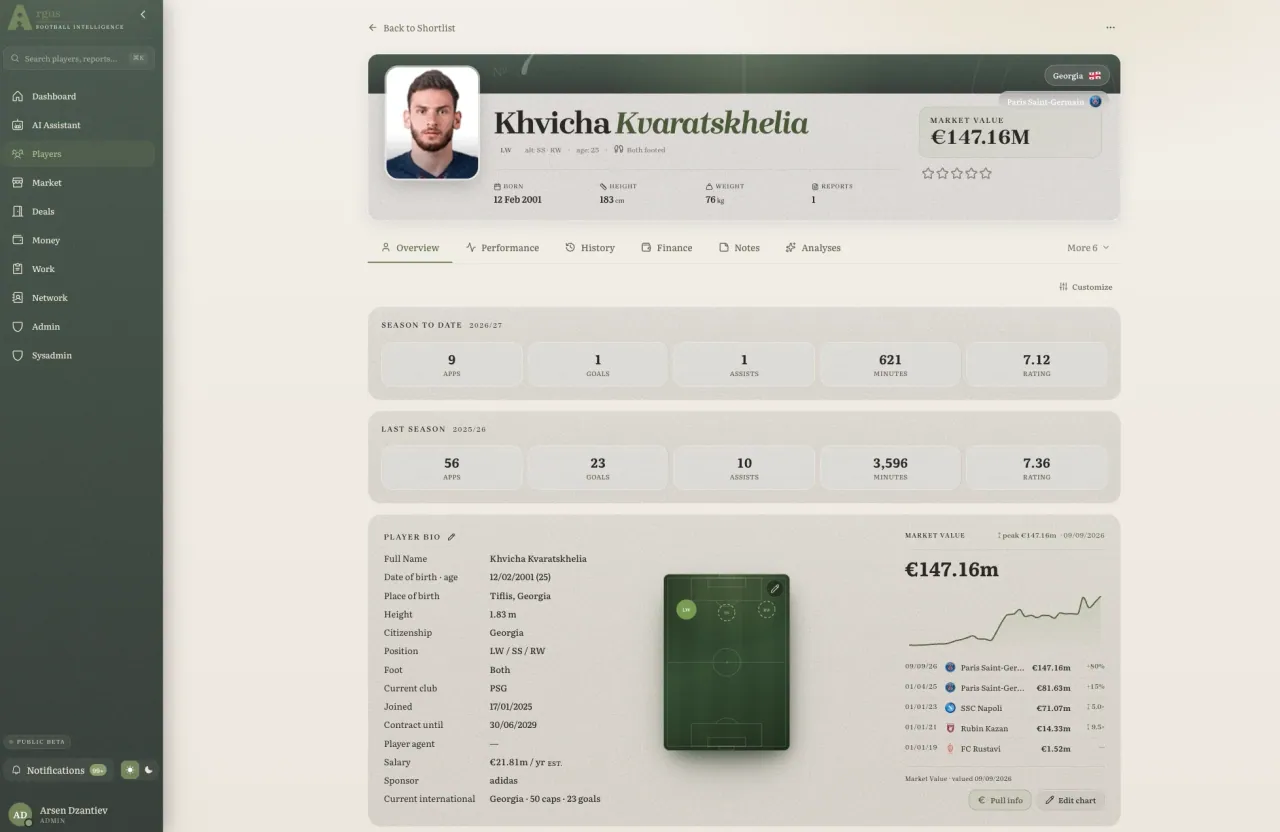Open Dashboard from the sidebar icon
Screen dimensions: 1280x832
pyautogui.click(x=18, y=97)
